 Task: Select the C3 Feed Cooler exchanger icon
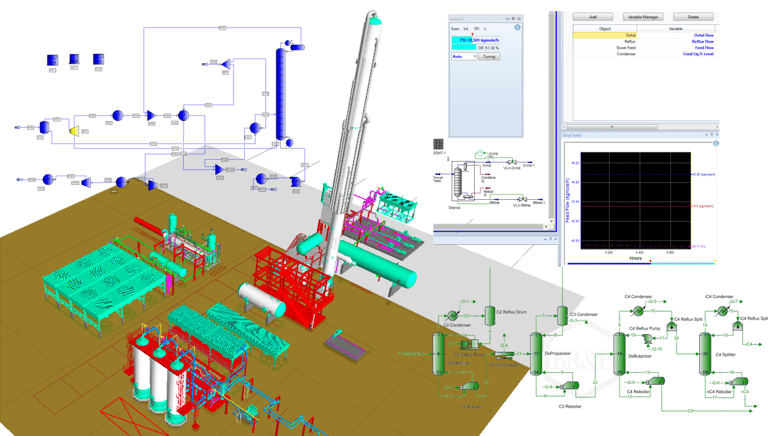coord(502,355)
